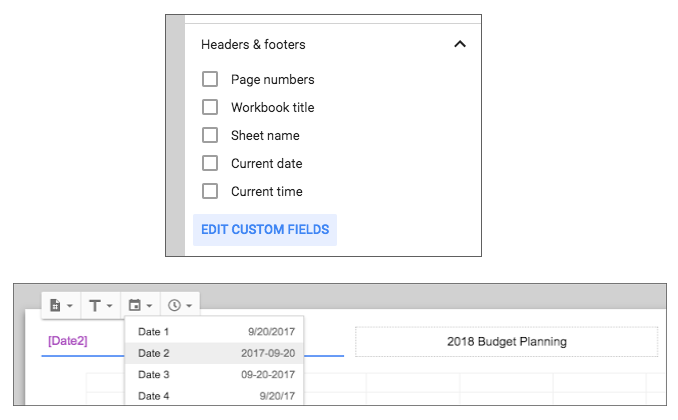Pick Date 3 format 09-20-2017
The image size is (678, 420).
click(214, 375)
